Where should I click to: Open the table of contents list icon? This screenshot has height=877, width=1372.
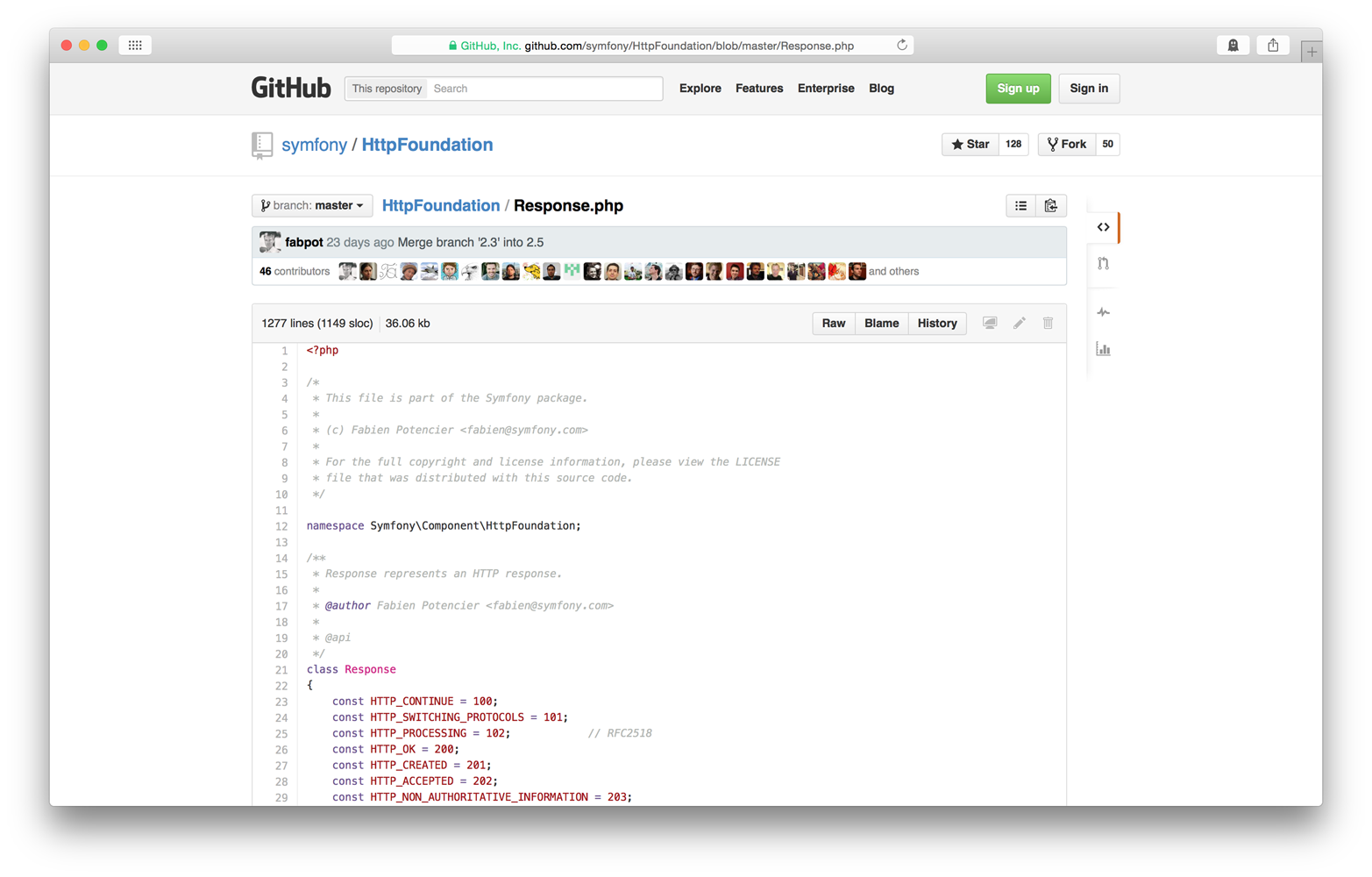pyautogui.click(x=1020, y=205)
